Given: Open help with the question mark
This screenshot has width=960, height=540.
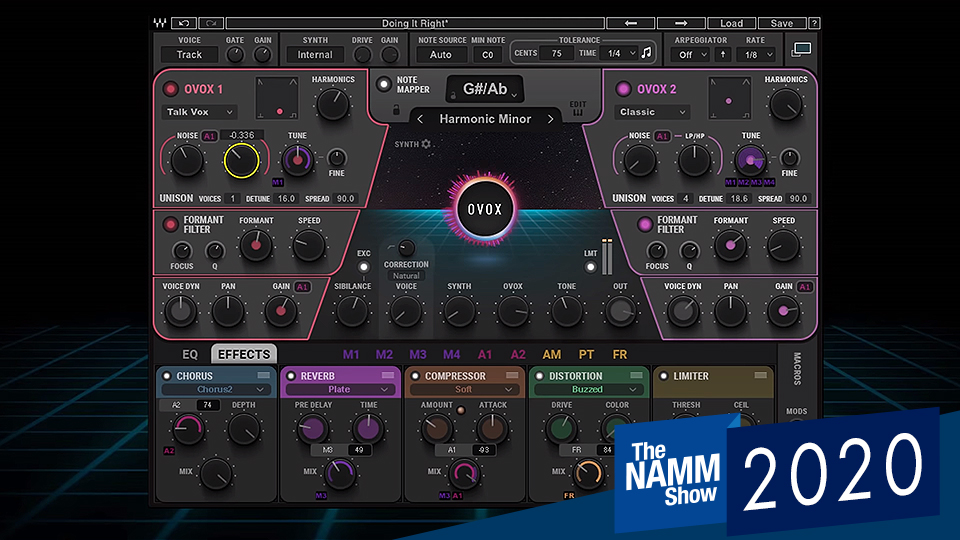Looking at the screenshot, I should [x=814, y=23].
